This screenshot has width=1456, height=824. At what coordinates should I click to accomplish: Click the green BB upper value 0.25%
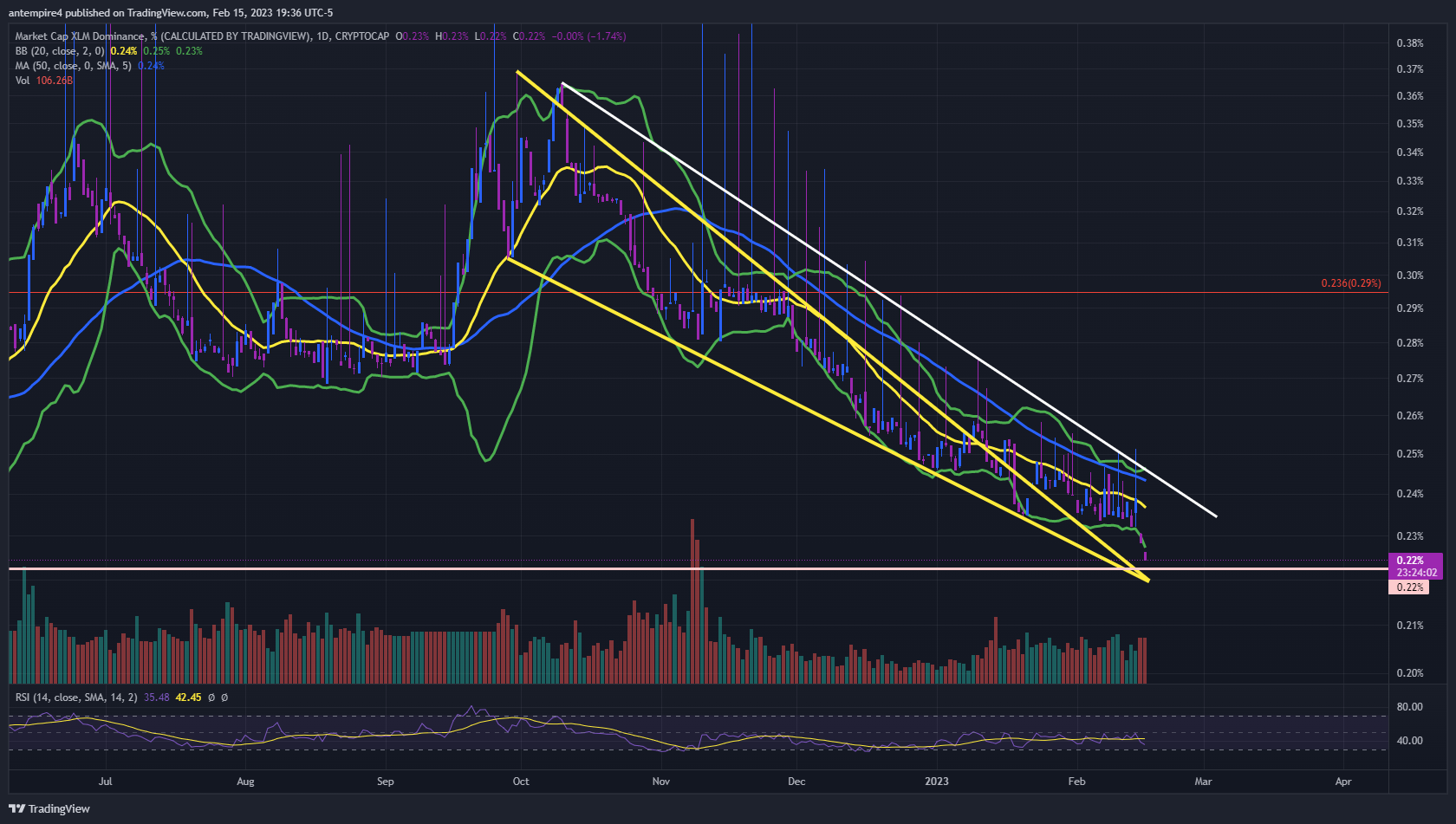[156, 51]
